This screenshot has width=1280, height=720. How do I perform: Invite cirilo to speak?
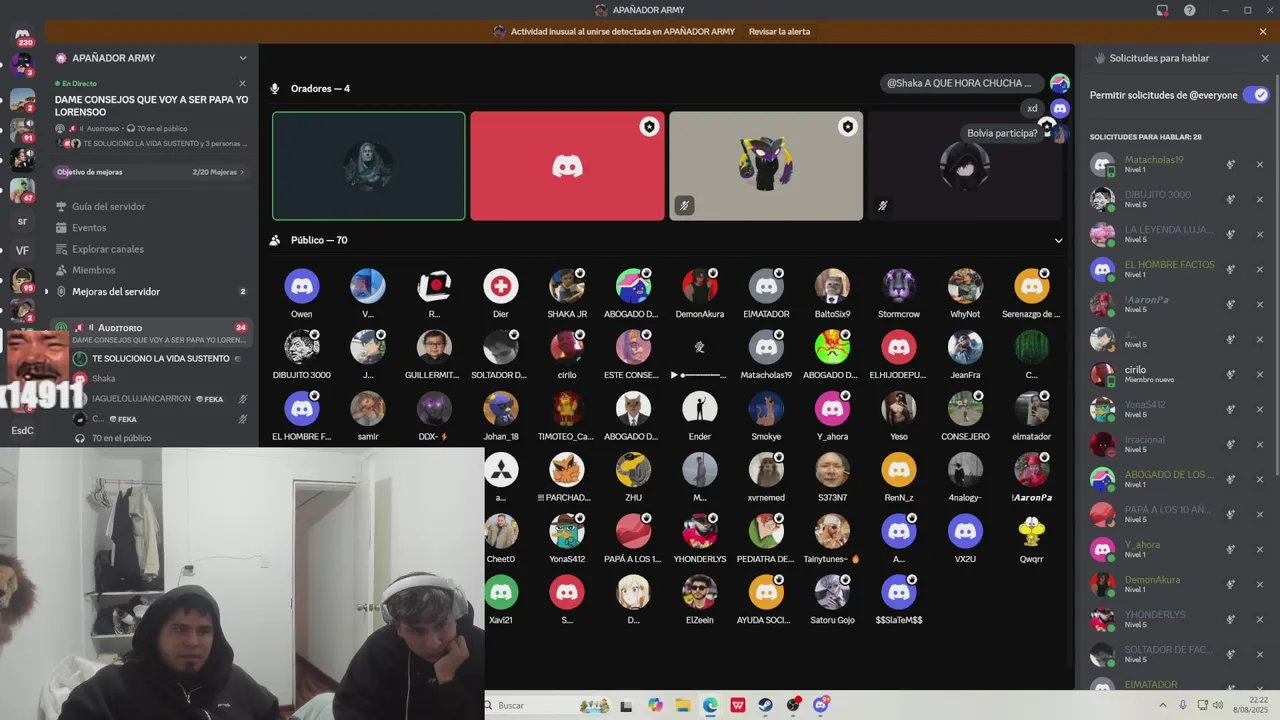tap(1231, 374)
